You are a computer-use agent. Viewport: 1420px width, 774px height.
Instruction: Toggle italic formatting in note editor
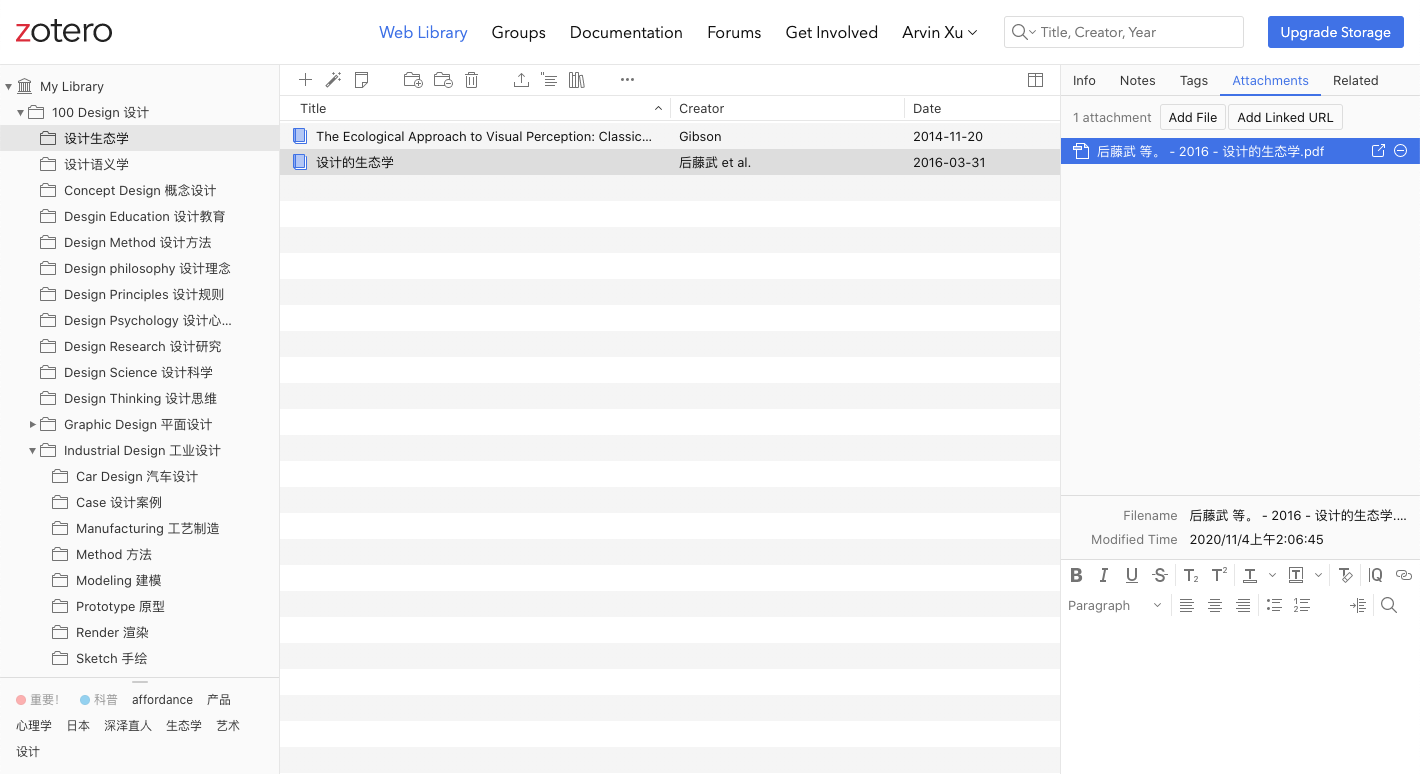click(x=1104, y=575)
